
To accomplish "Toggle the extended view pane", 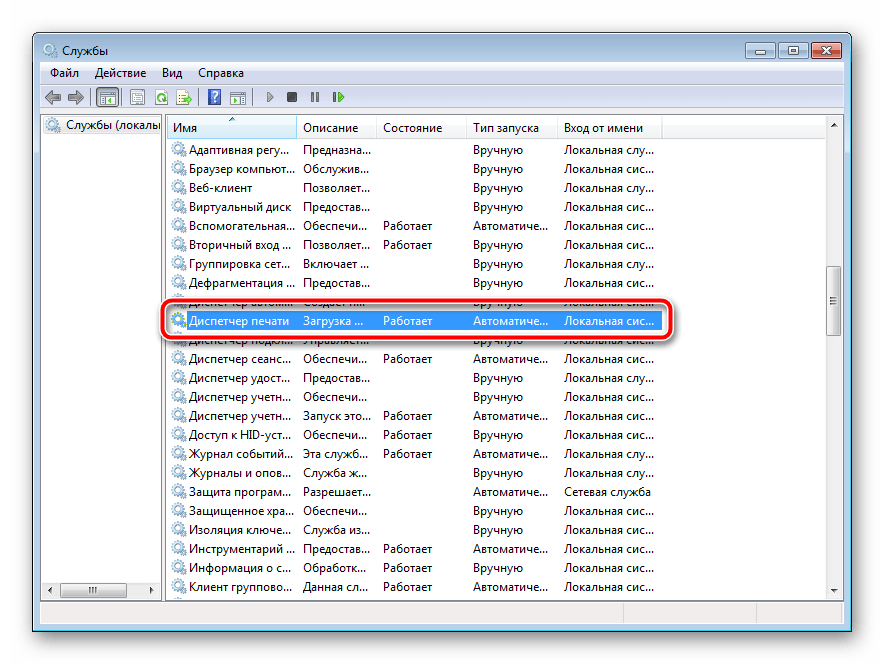I will (x=236, y=97).
